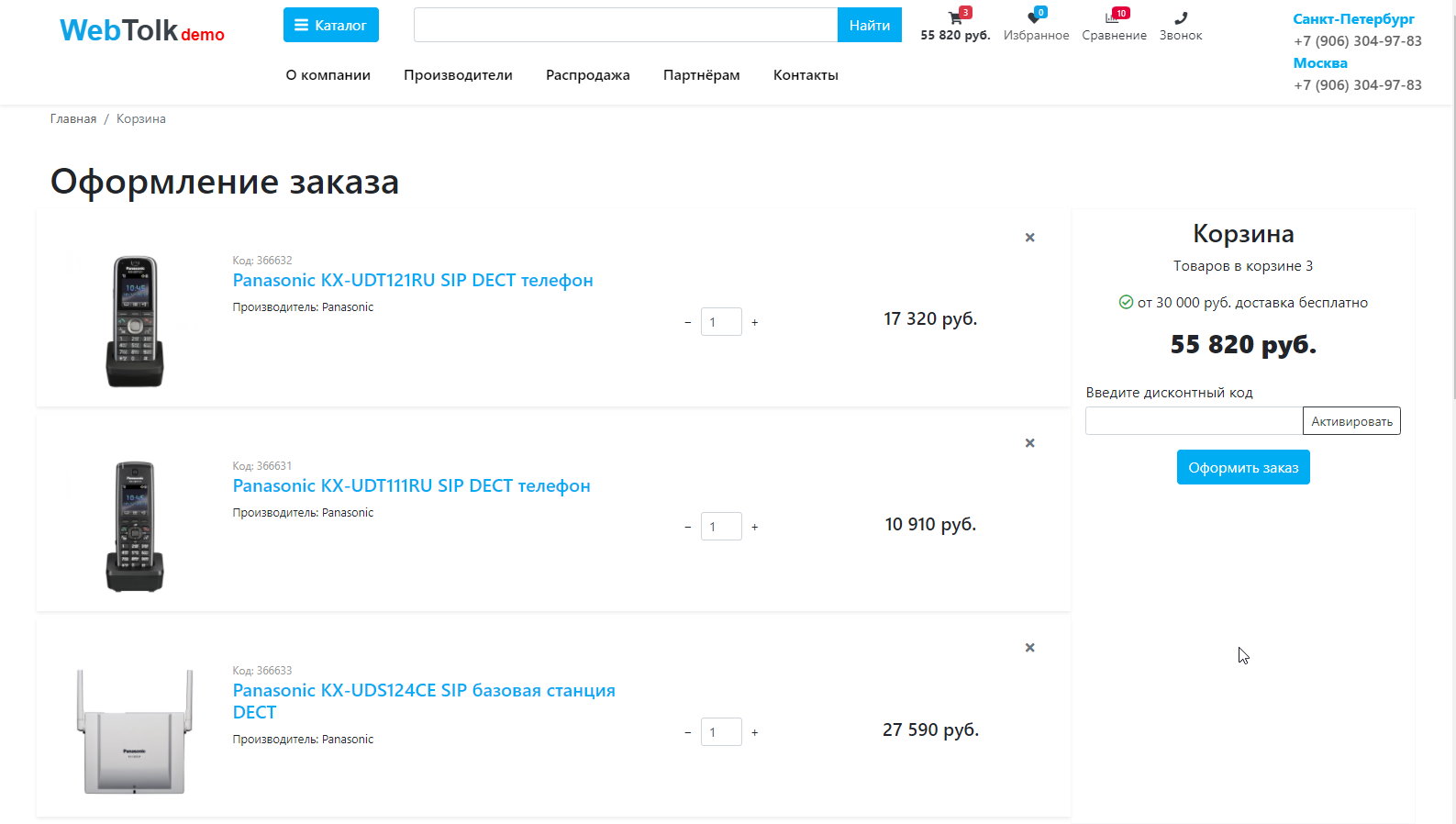1456x824 pixels.
Task: Open the Каталог menu button
Action: pyautogui.click(x=330, y=26)
